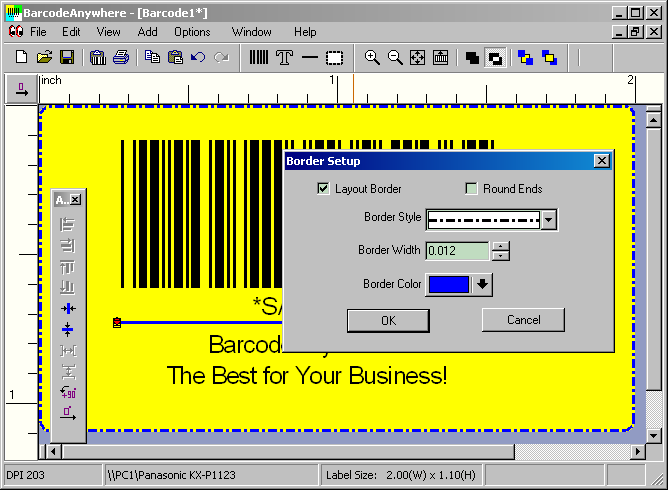The width and height of the screenshot is (668, 490).
Task: Click the yellow-over-blue order icon
Action: [549, 58]
